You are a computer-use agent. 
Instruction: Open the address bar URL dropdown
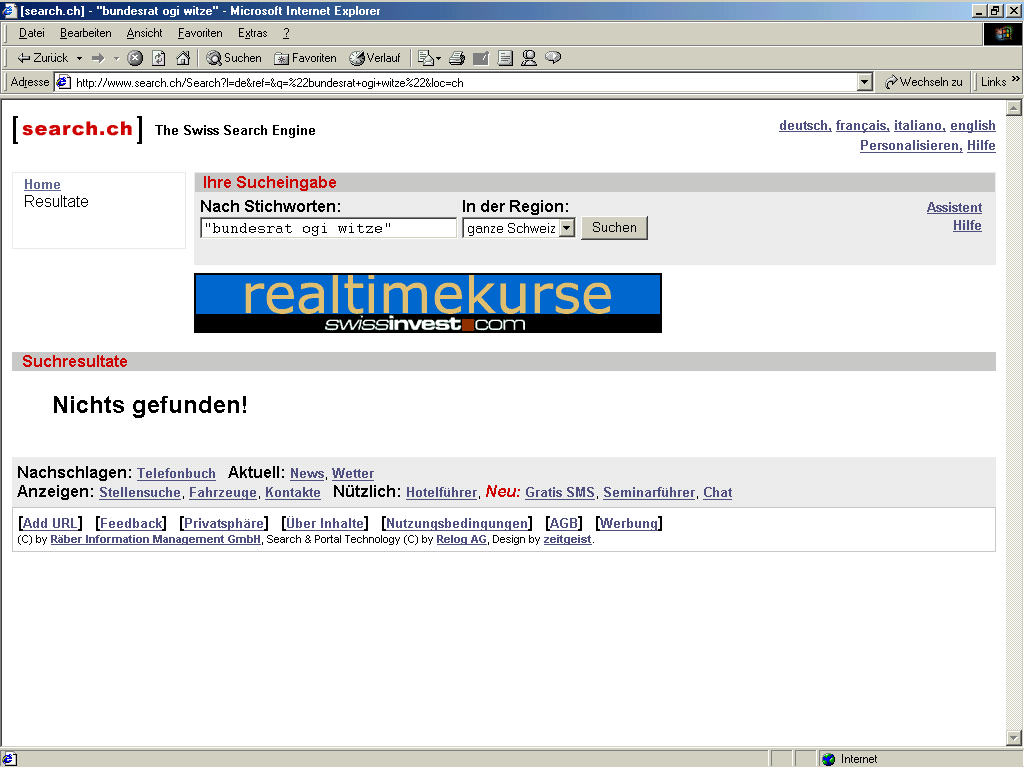click(865, 82)
